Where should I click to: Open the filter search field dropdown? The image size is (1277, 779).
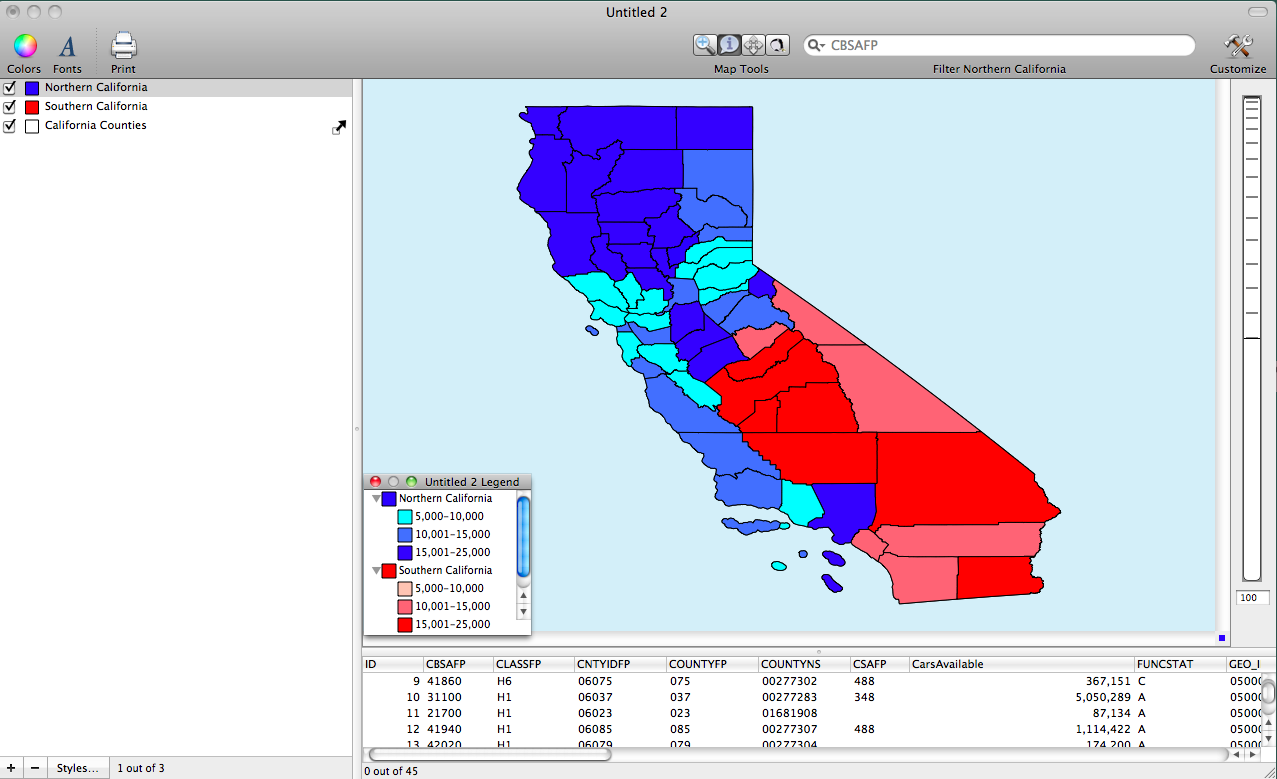pyautogui.click(x=817, y=46)
